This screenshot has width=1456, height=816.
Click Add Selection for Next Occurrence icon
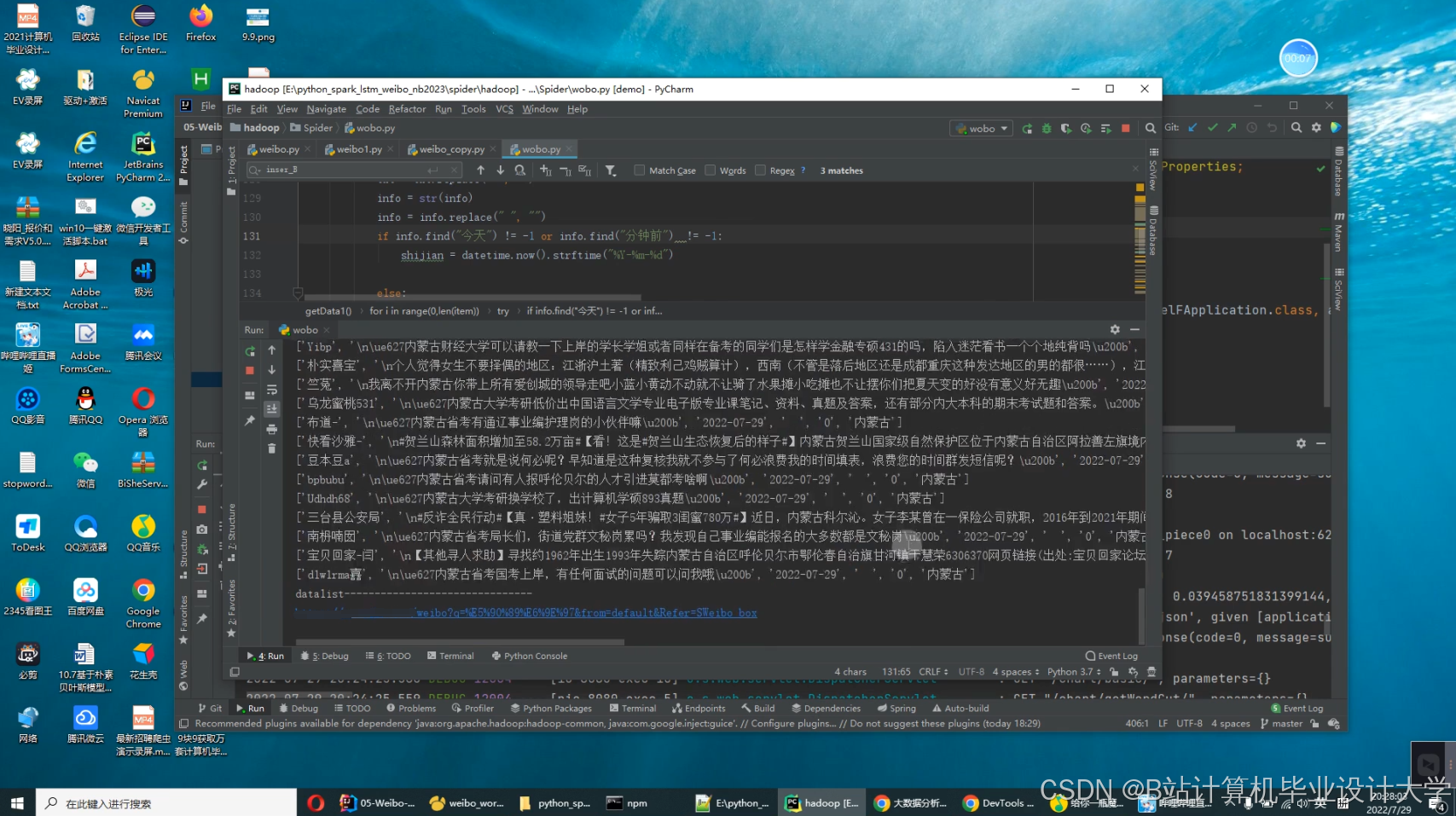[x=546, y=171]
